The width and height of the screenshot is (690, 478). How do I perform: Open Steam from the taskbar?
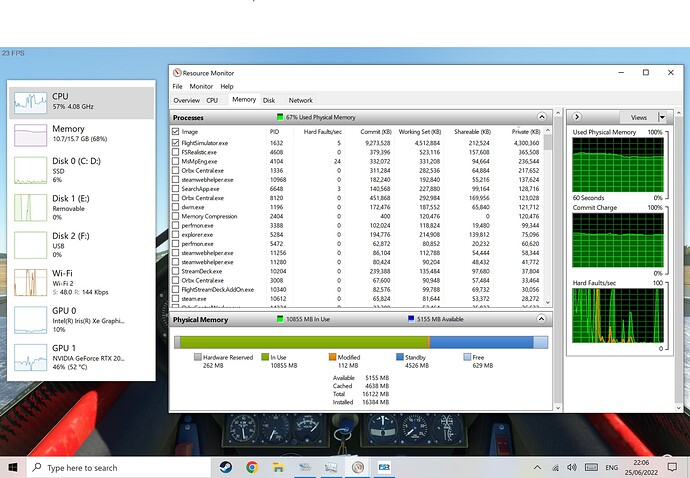click(x=226, y=467)
